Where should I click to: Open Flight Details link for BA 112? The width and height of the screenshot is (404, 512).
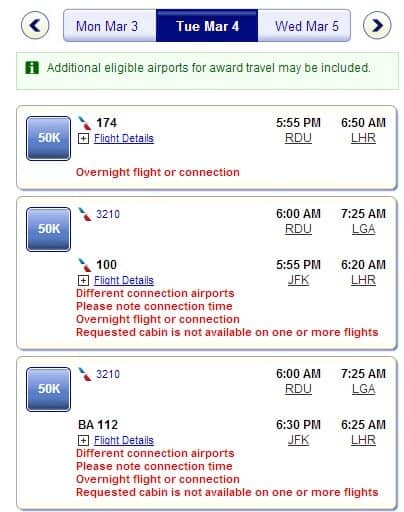(124, 440)
